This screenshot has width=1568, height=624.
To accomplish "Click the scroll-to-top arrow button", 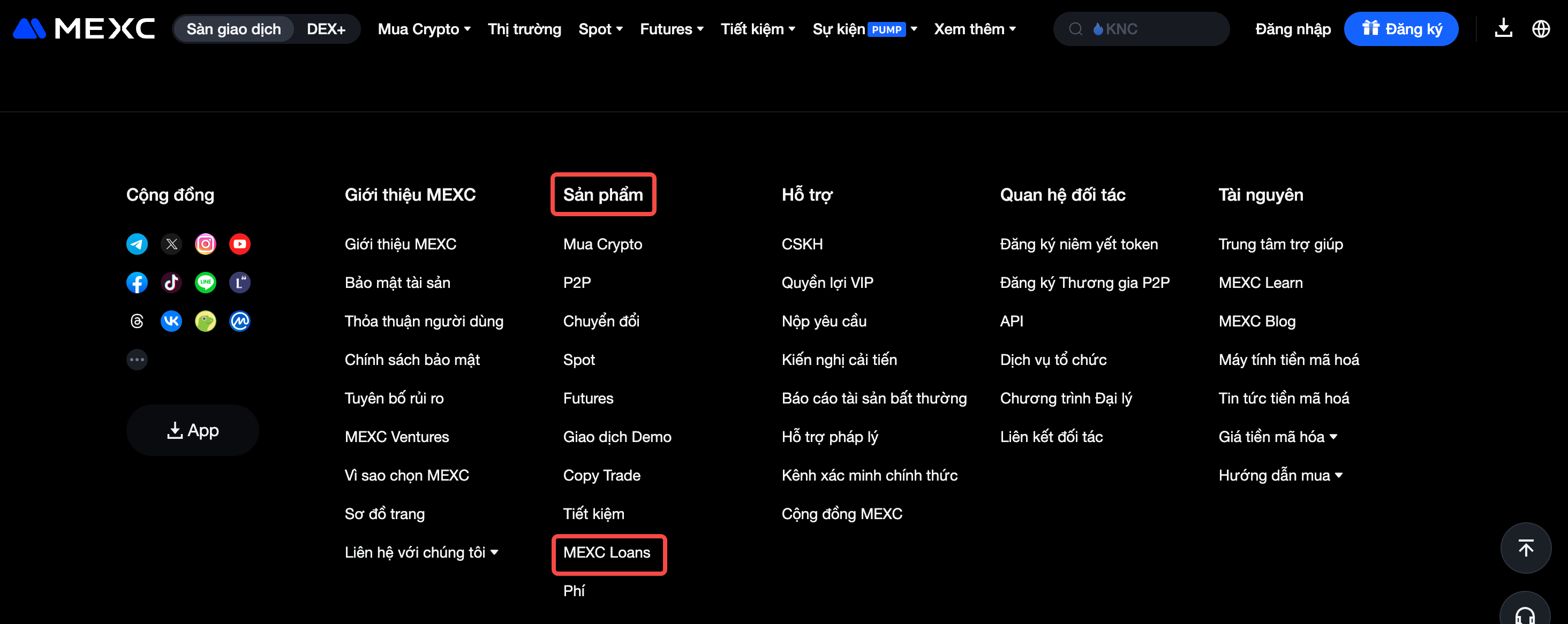I will 1525,548.
